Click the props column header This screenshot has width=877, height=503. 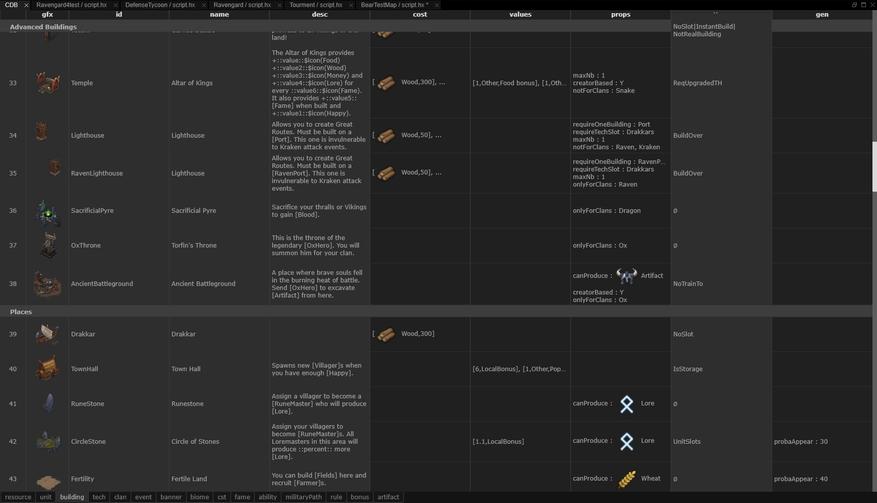pyautogui.click(x=620, y=15)
